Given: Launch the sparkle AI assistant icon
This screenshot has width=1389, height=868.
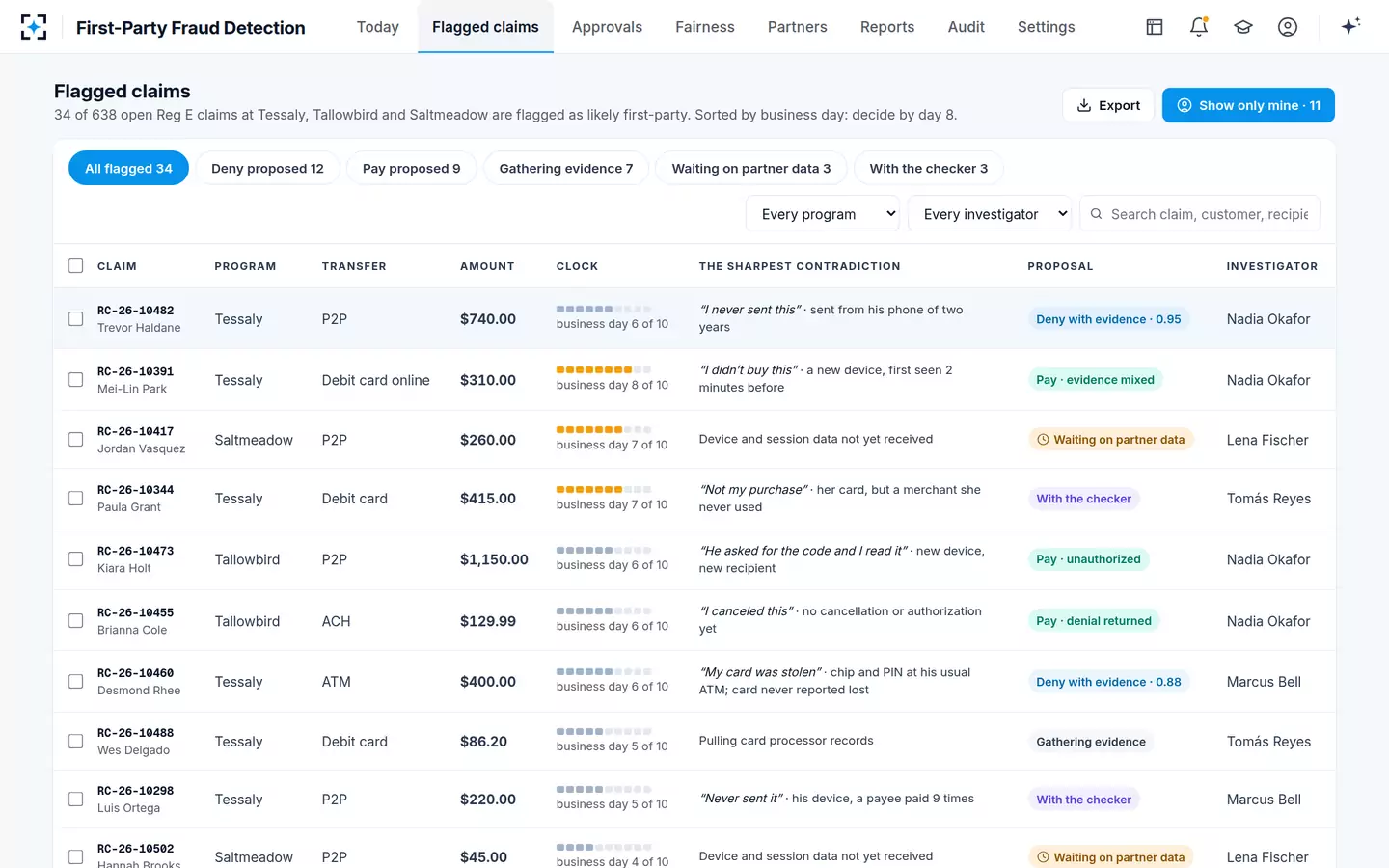Looking at the screenshot, I should point(1350,26).
